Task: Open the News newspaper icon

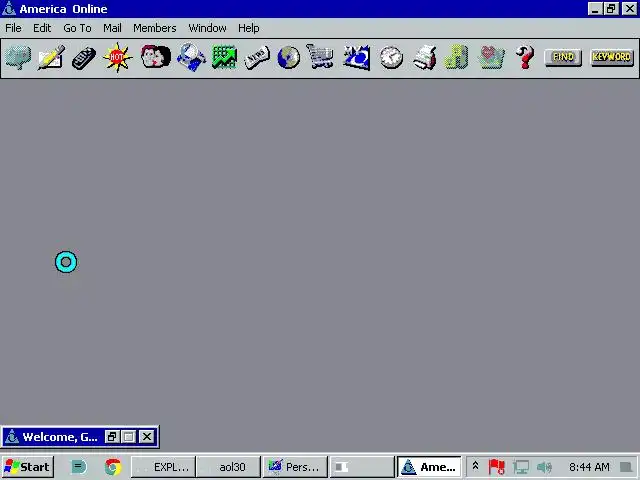Action: [x=257, y=58]
